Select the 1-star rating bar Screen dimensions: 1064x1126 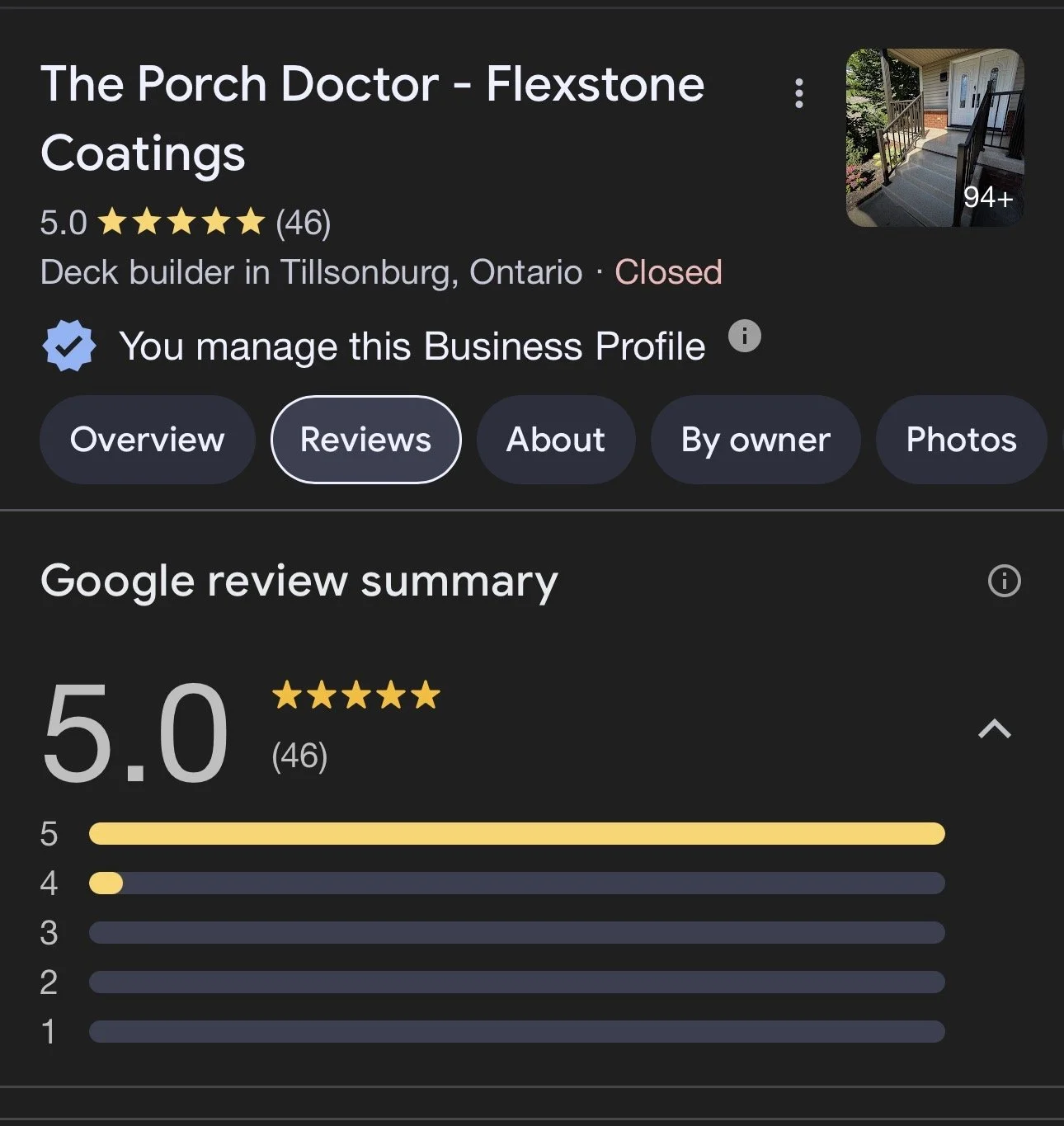point(516,1032)
